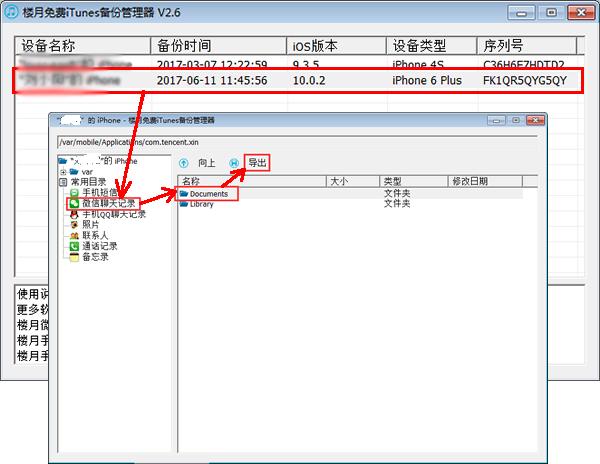Click the 名称 column header

click(x=252, y=181)
